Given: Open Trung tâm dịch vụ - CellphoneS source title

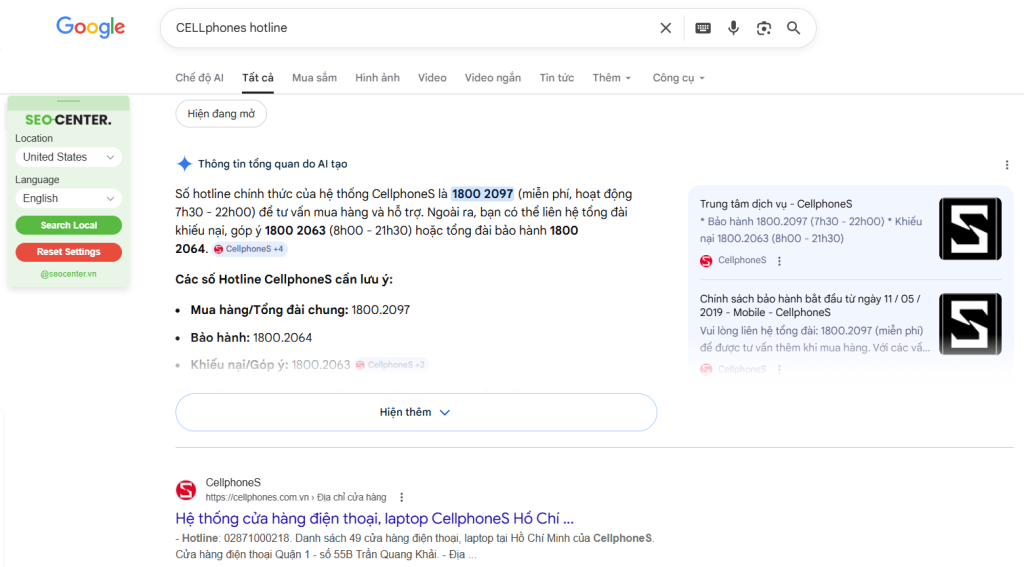Looking at the screenshot, I should (x=776, y=204).
